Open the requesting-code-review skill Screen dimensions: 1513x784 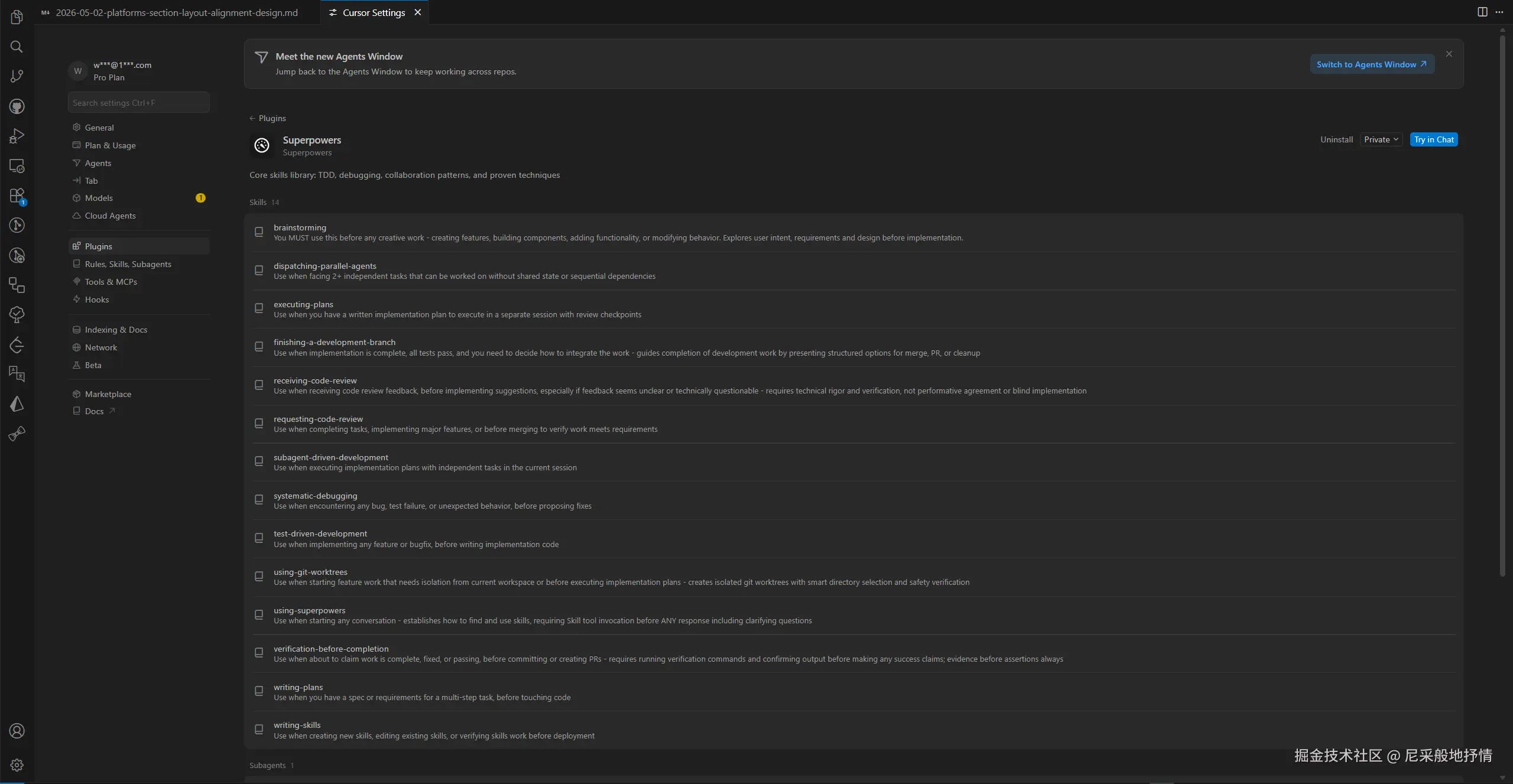point(854,424)
